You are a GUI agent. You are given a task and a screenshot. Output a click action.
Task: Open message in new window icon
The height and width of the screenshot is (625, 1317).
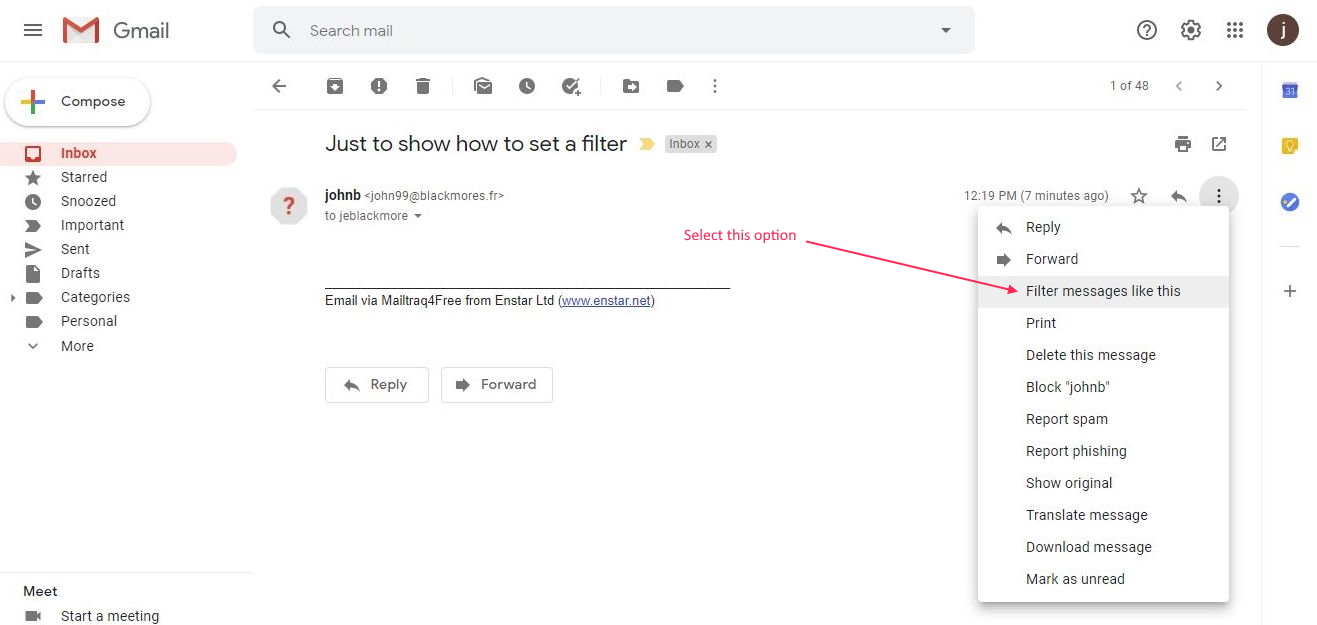[1219, 144]
